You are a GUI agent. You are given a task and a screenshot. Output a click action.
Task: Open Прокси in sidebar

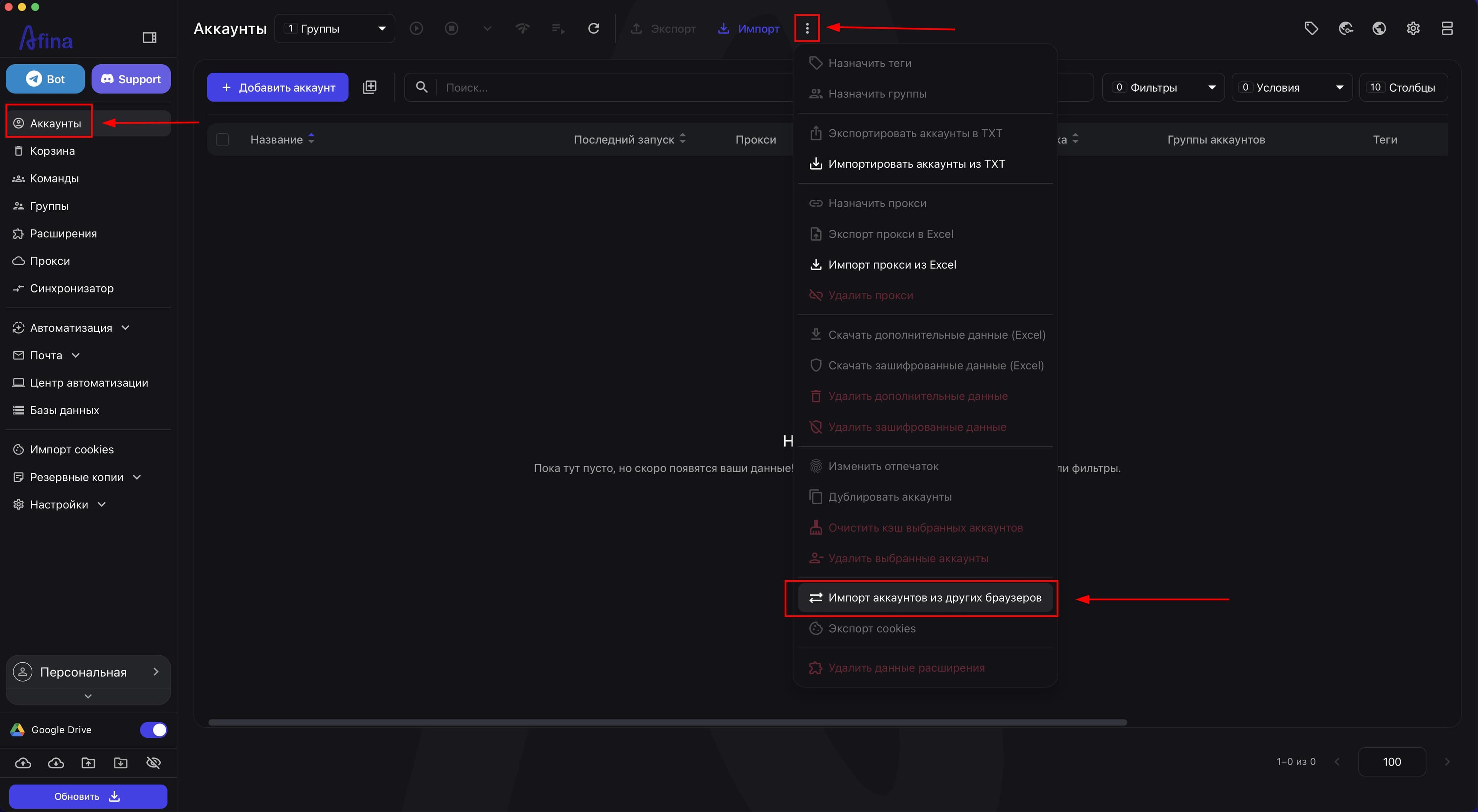(x=89, y=261)
